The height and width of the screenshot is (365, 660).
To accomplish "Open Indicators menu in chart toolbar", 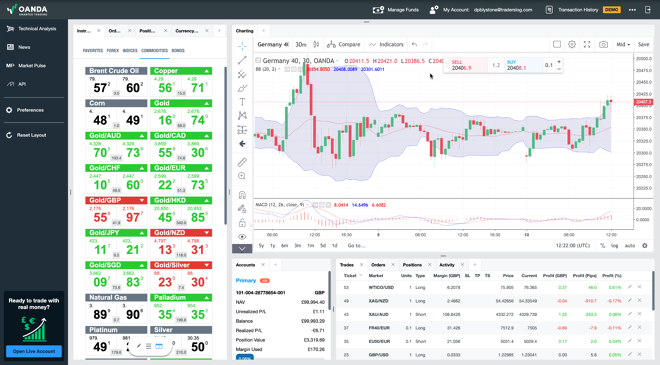I will [386, 44].
